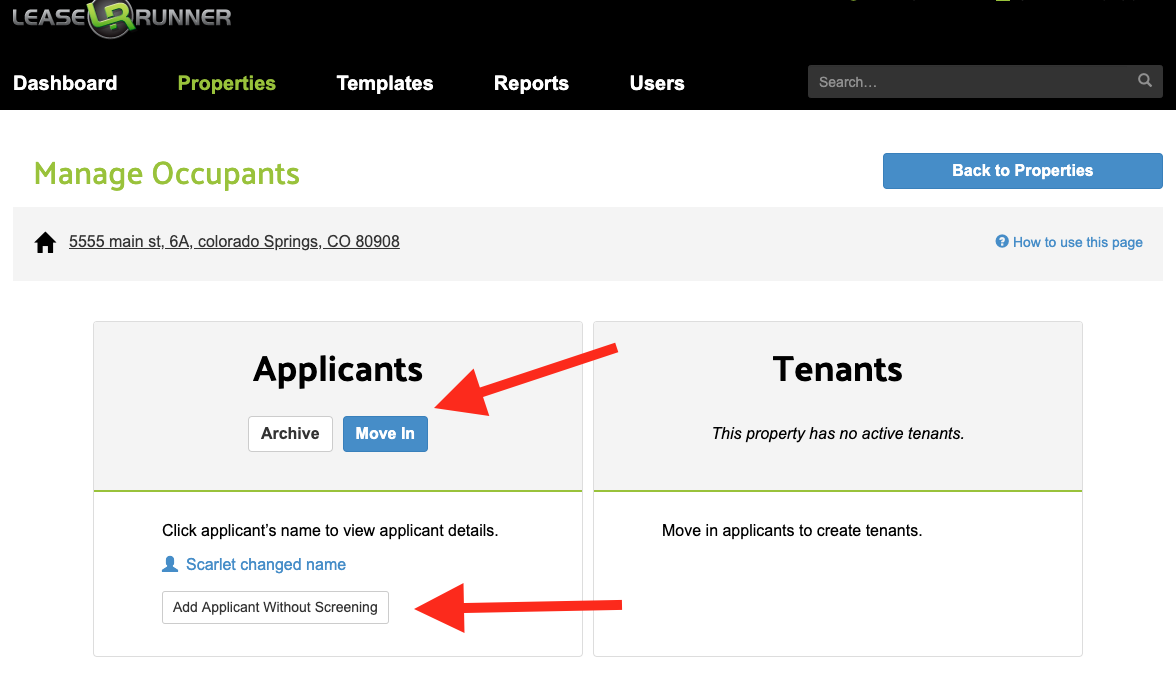Go to the Users section
Viewport: 1176px width, 688px height.
coord(656,83)
